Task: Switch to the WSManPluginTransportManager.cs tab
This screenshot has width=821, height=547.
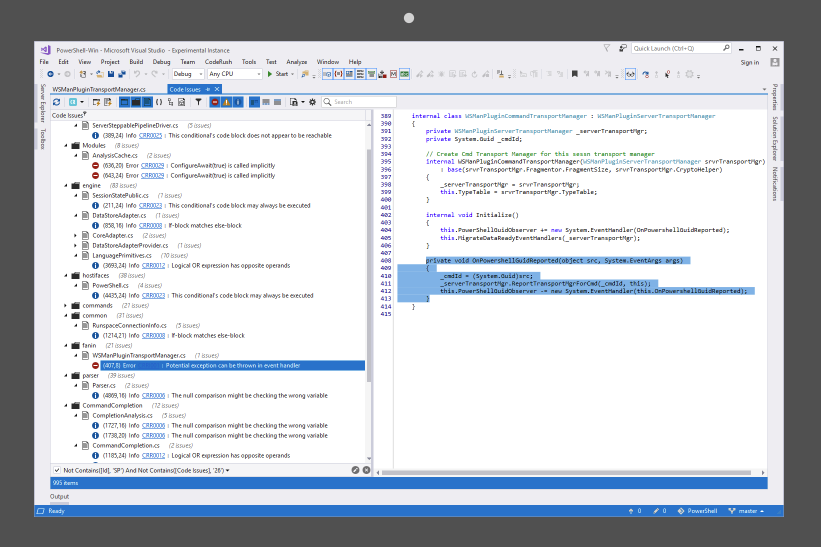Action: (x=99, y=90)
